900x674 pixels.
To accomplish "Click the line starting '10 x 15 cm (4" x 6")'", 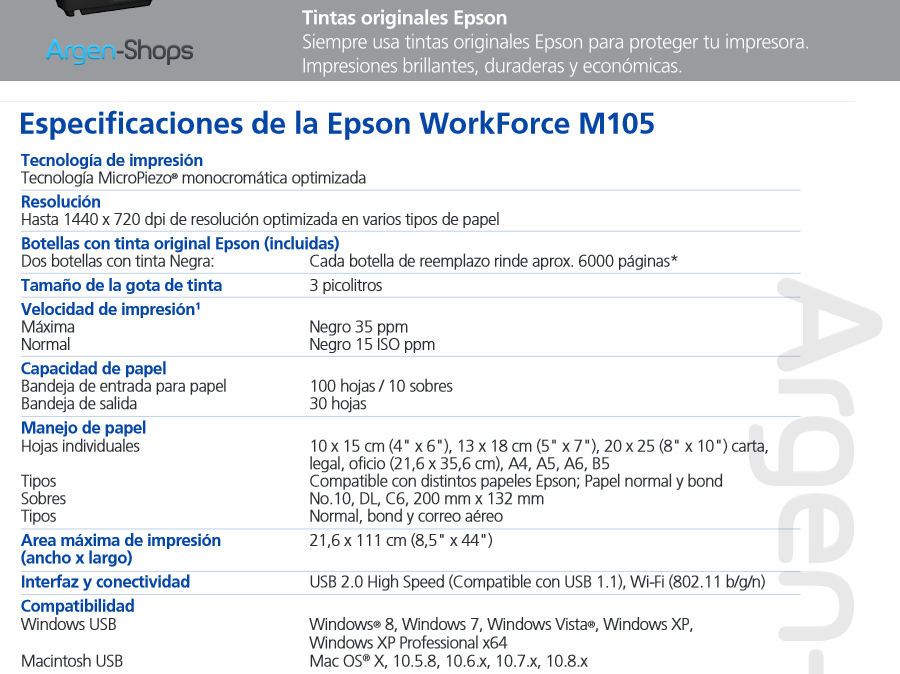I will tap(539, 446).
